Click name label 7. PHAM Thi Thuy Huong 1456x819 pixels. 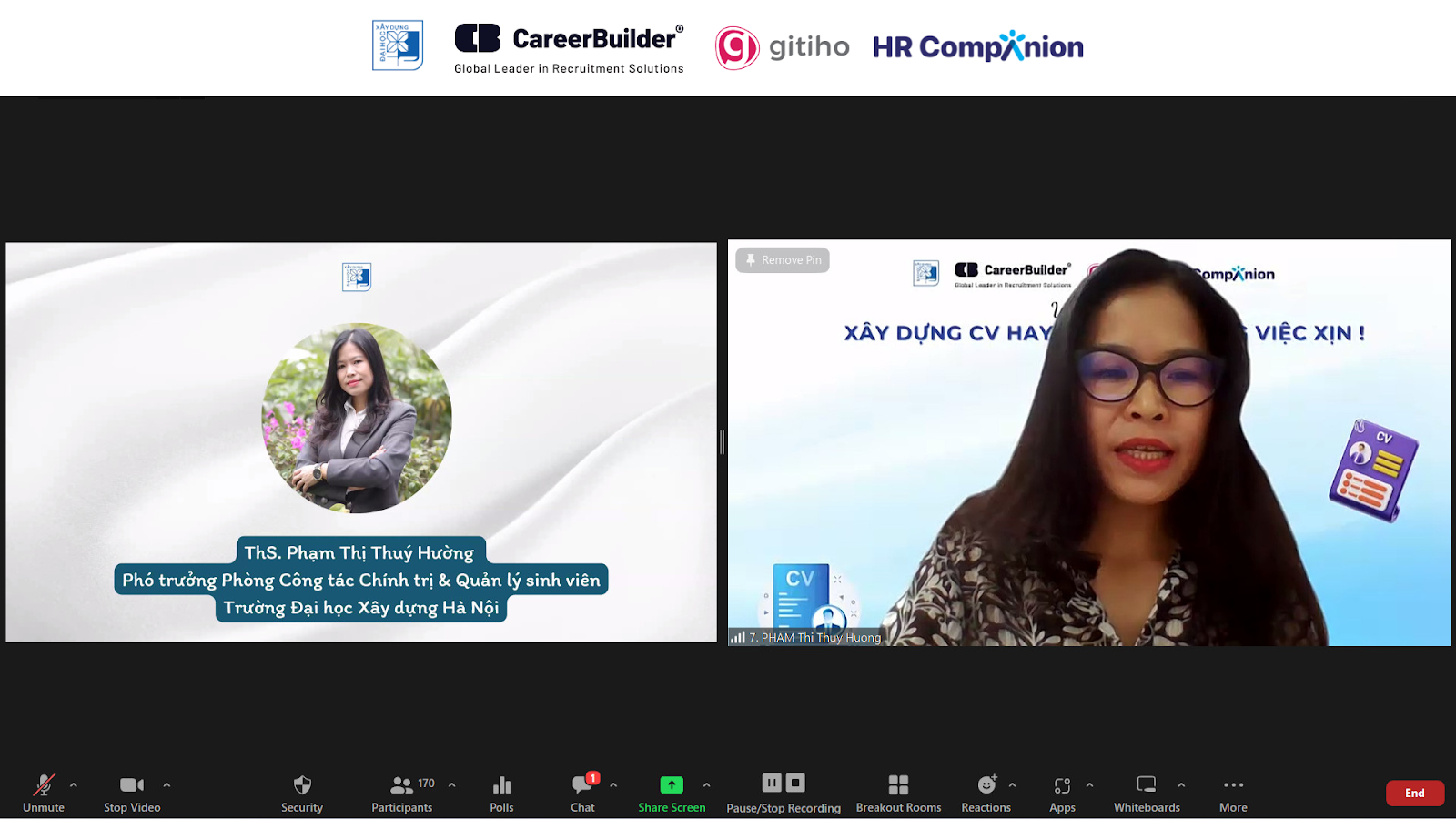815,638
